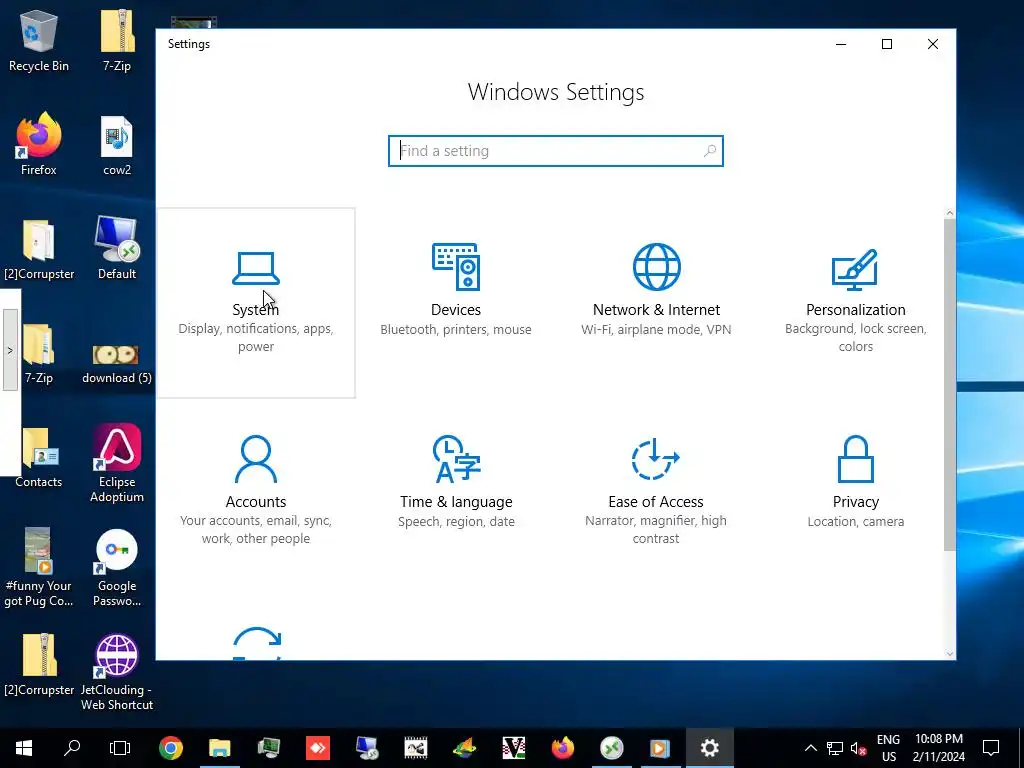Open the partially visible Update settings icon
This screenshot has height=768, width=1024.
click(257, 643)
